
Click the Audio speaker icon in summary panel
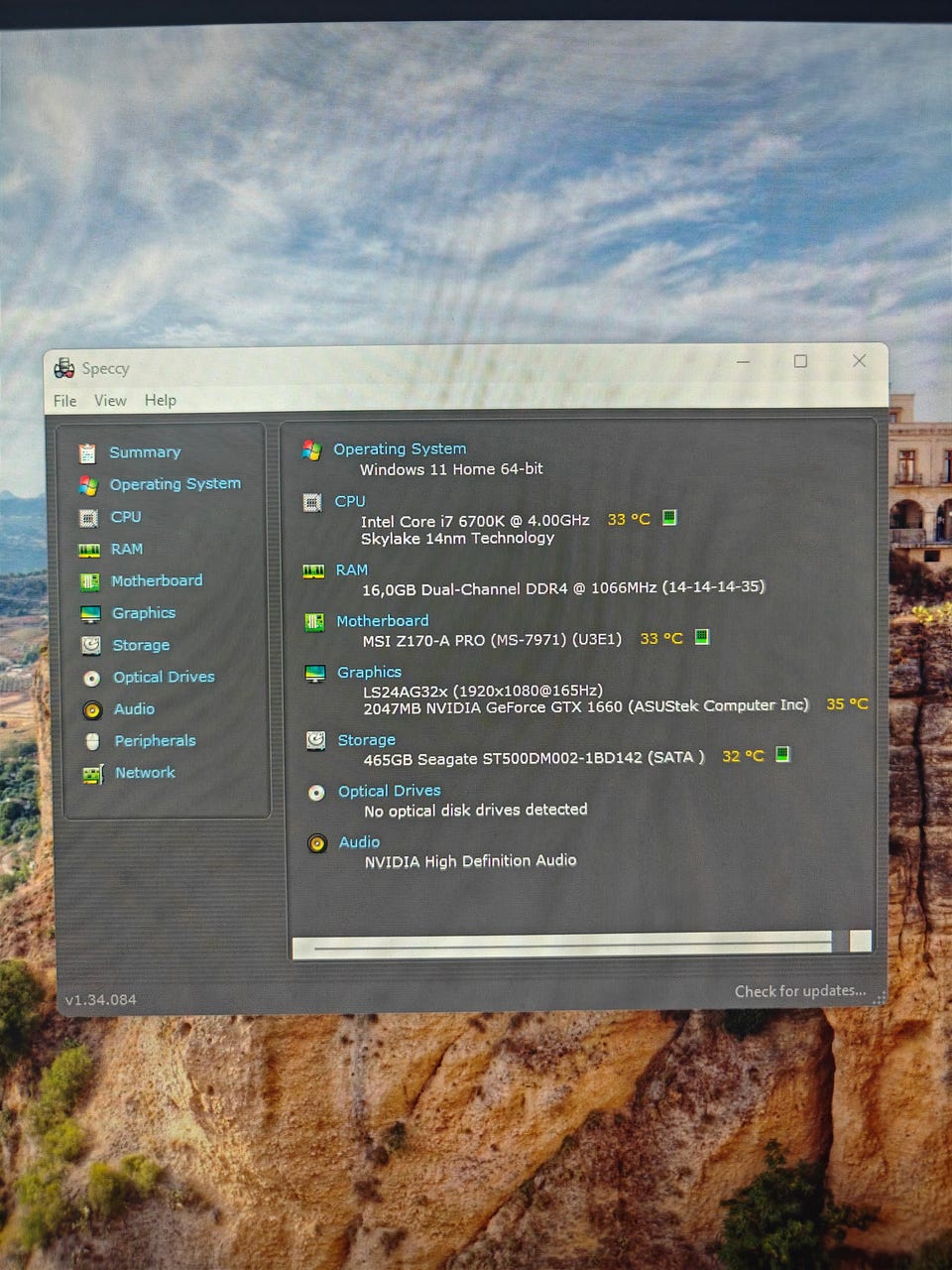(x=317, y=844)
